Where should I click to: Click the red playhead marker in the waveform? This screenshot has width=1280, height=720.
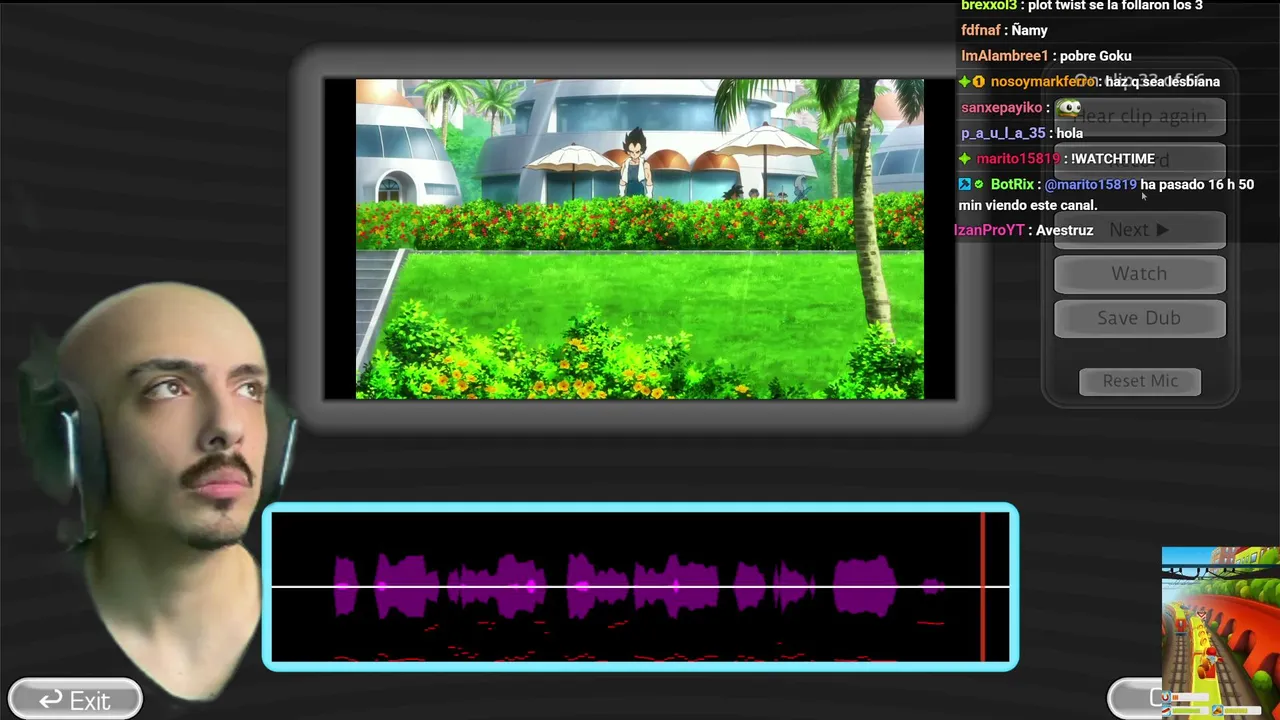tap(983, 587)
